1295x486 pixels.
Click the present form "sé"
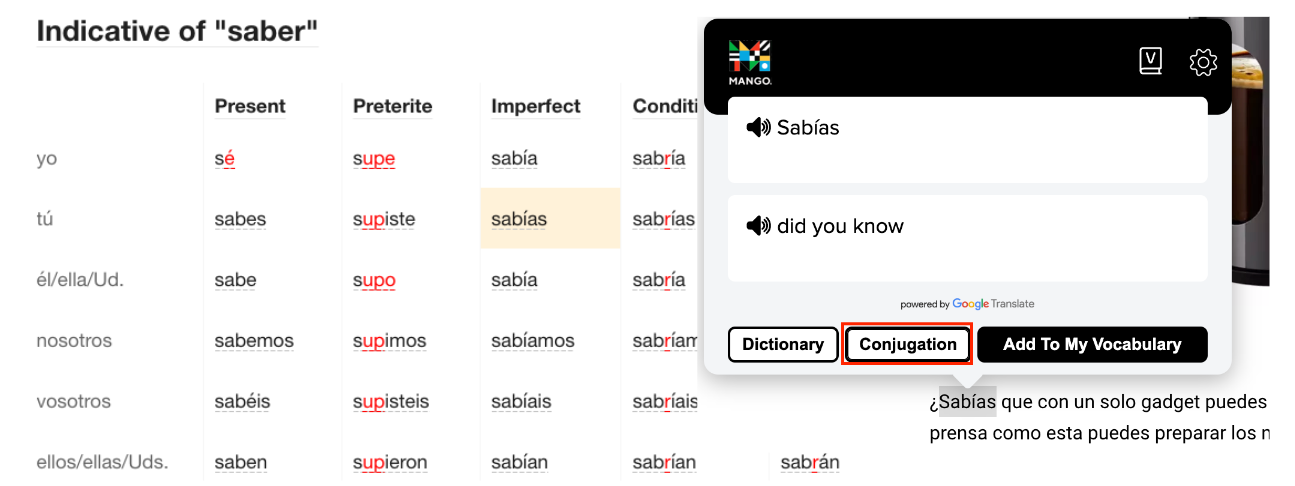click(x=224, y=158)
